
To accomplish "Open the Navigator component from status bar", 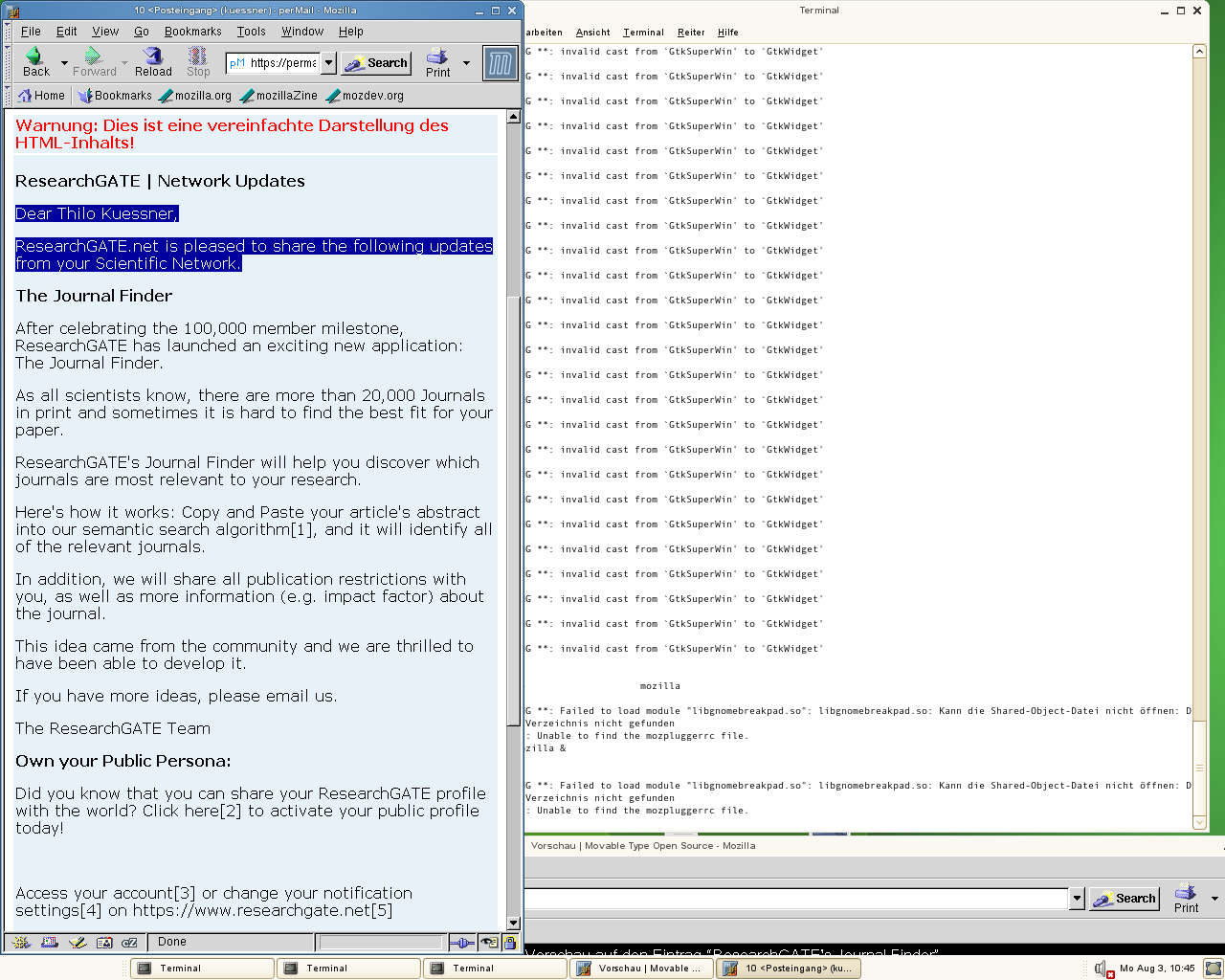I will tap(22, 943).
